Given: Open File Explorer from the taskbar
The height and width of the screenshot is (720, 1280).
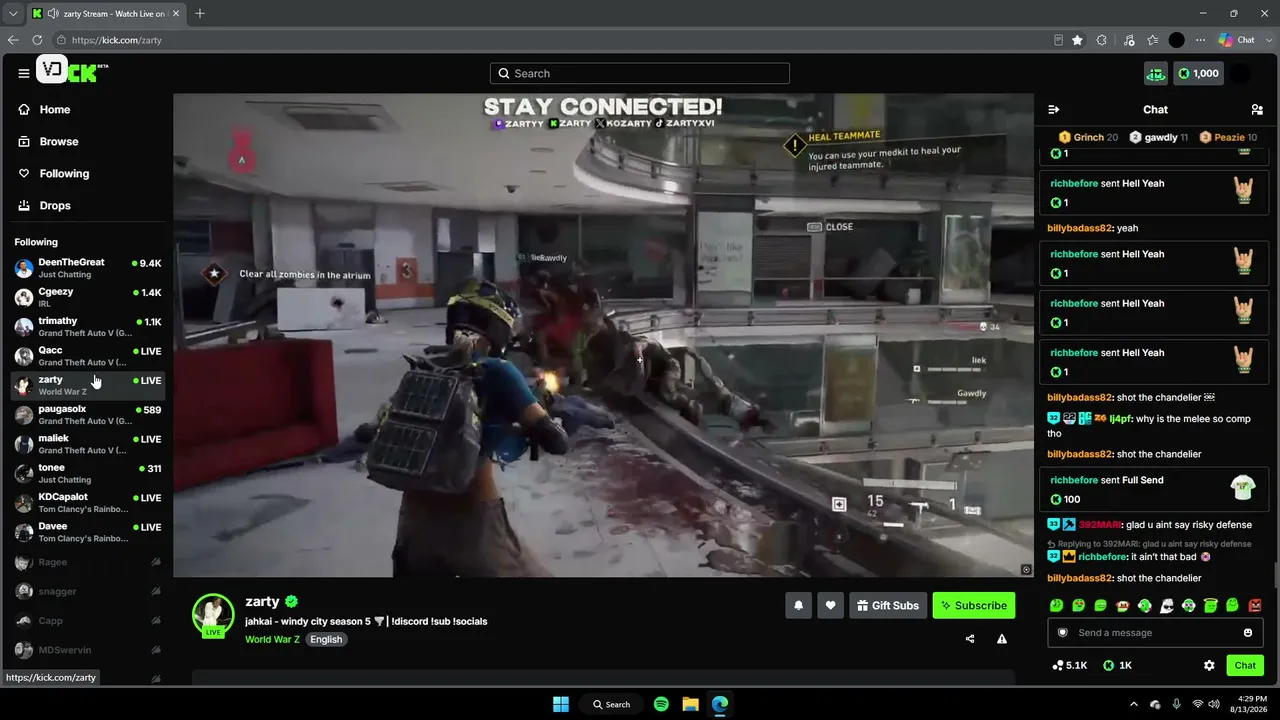Looking at the screenshot, I should click(x=690, y=704).
